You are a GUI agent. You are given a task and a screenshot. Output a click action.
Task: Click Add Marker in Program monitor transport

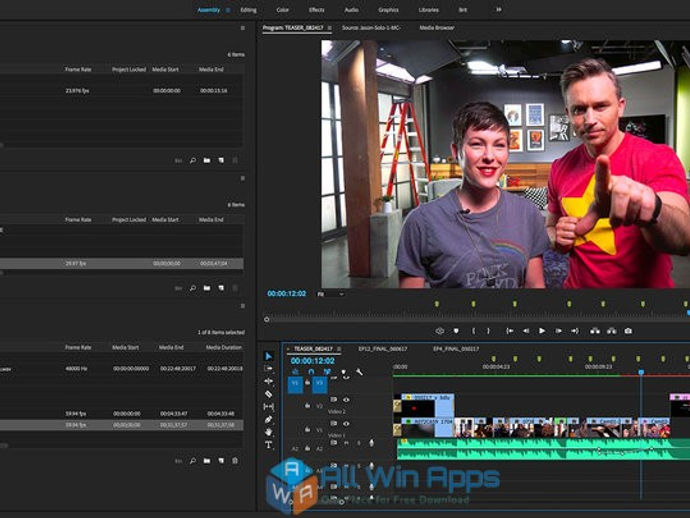point(456,331)
